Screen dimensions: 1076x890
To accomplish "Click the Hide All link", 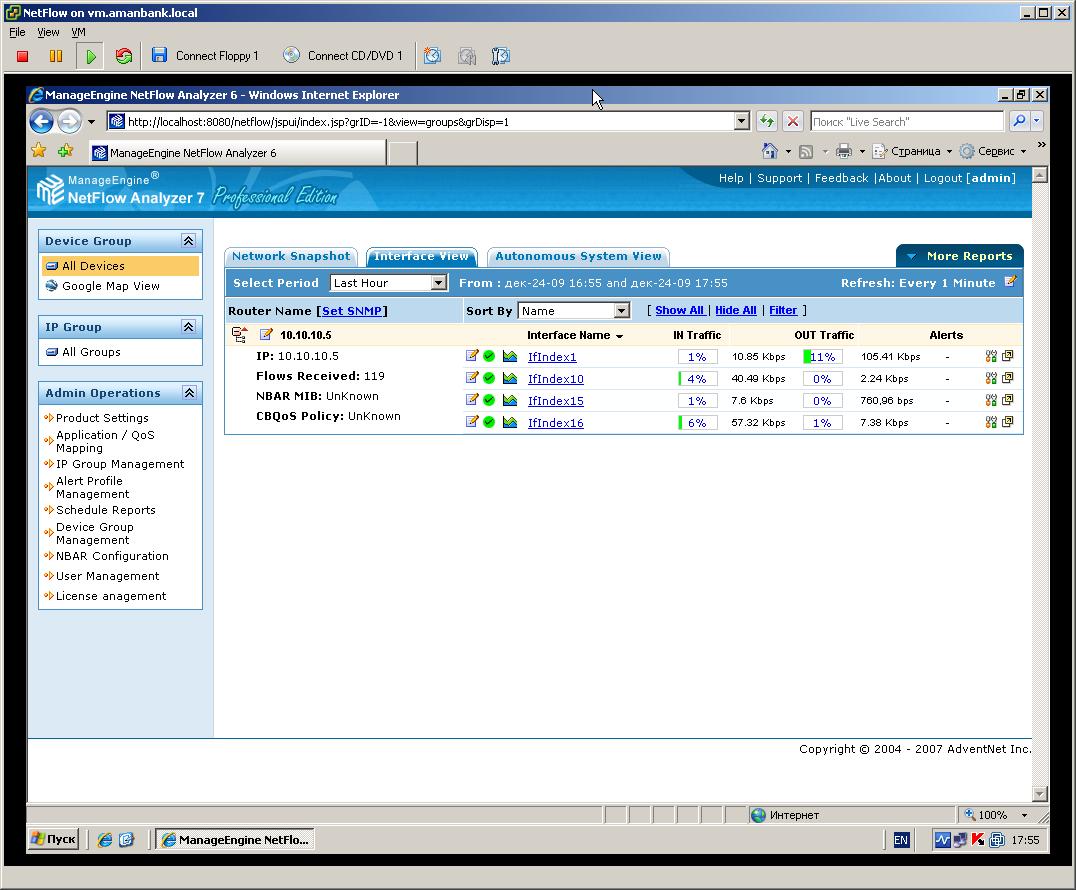I will click(736, 310).
